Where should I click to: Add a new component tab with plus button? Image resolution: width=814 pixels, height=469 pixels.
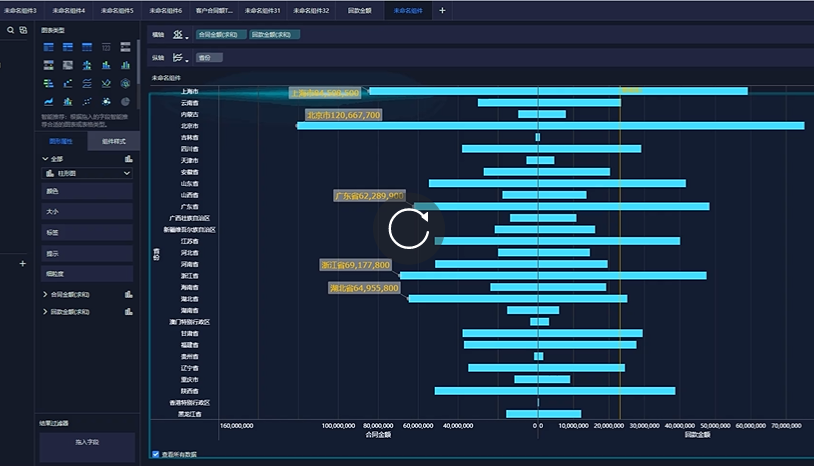[x=442, y=10]
